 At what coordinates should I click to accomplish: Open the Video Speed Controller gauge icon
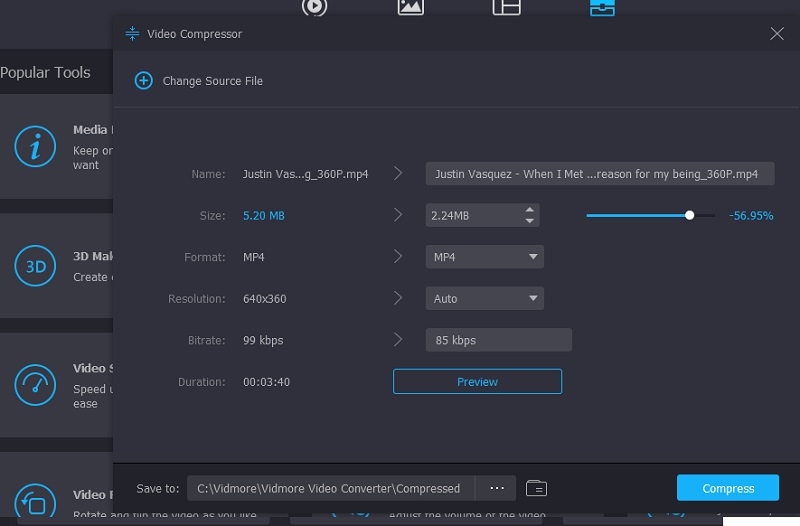(35, 385)
